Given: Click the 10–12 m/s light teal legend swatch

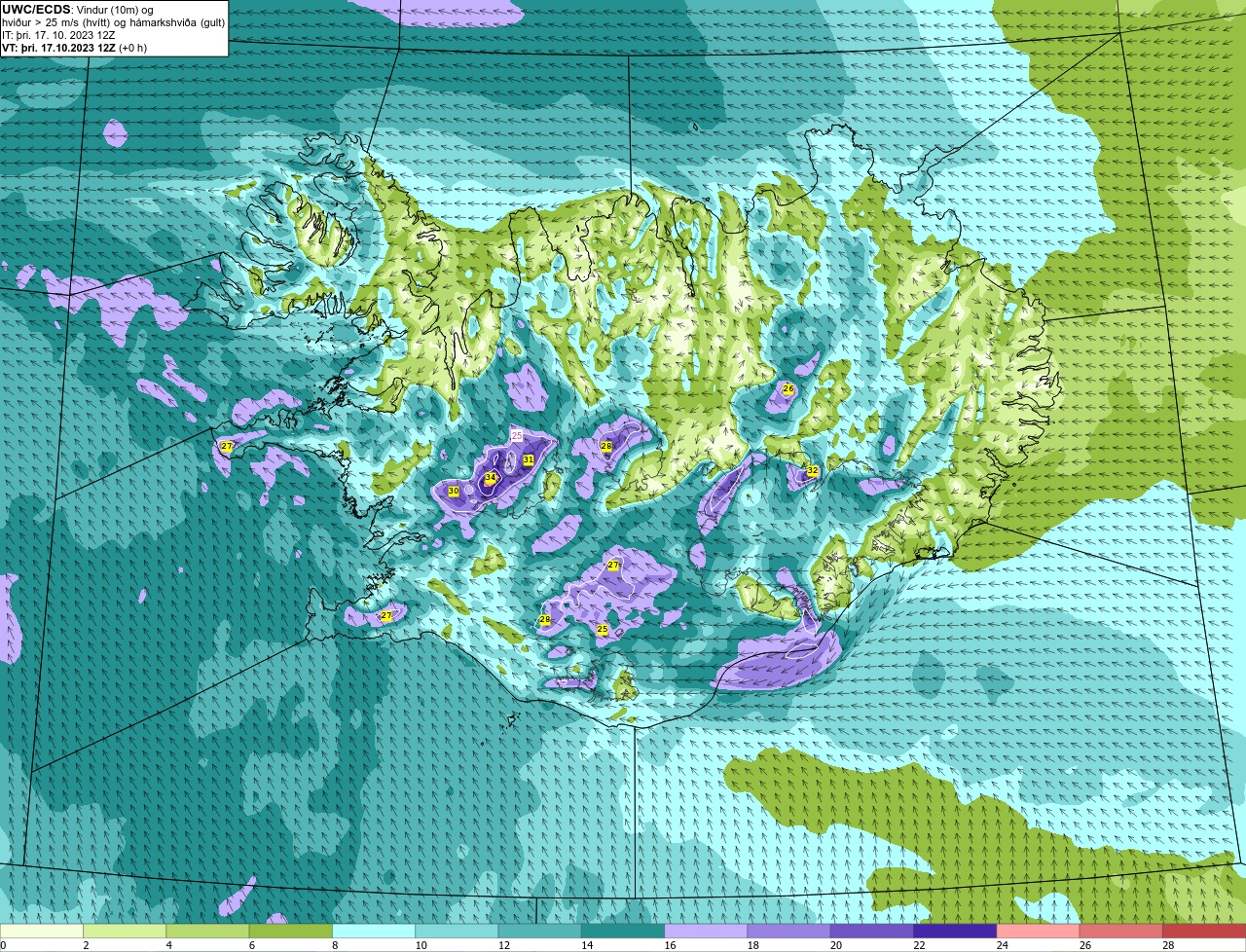Looking at the screenshot, I should [457, 932].
